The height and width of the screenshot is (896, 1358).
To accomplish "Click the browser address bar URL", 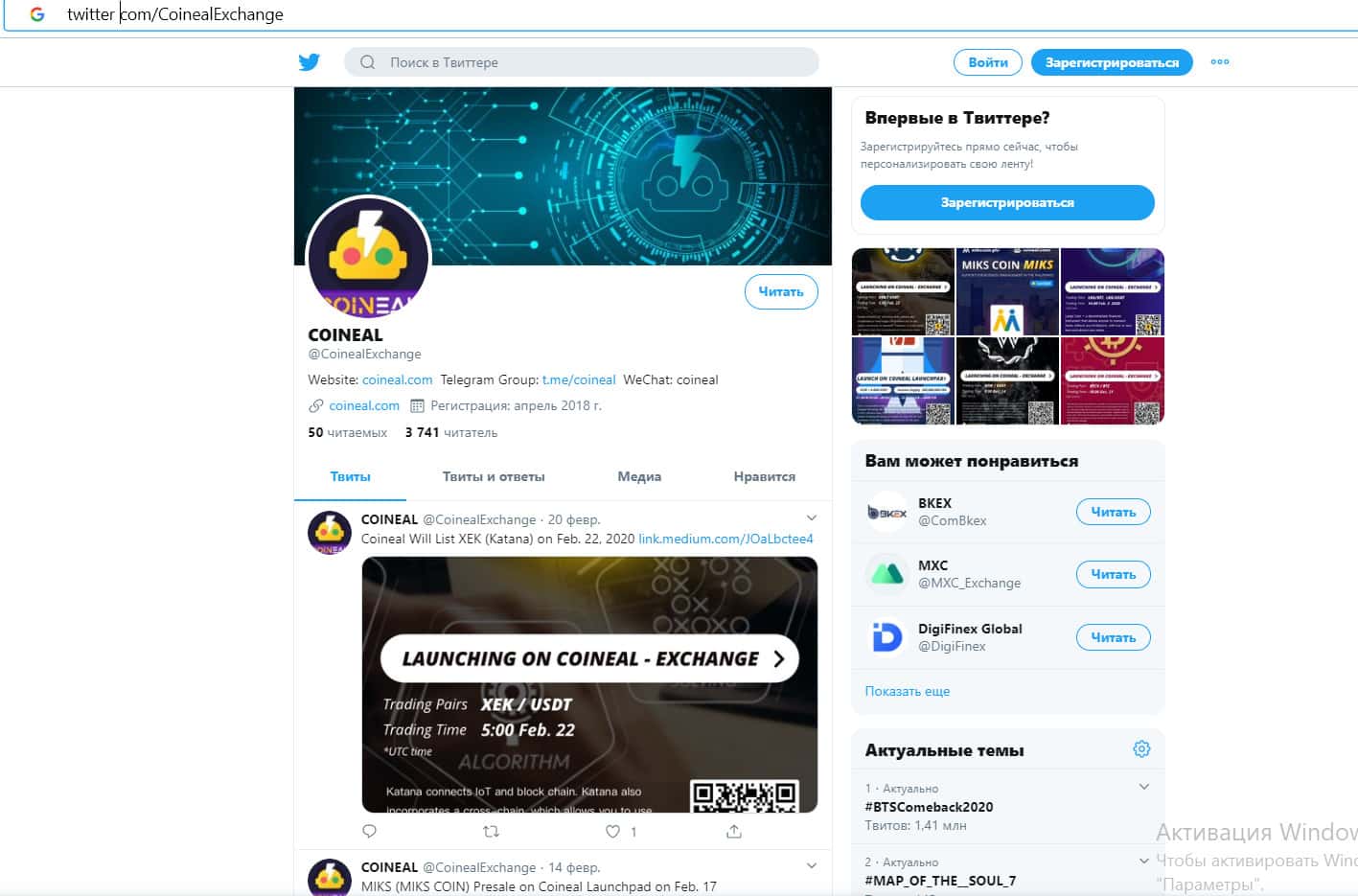I will (174, 14).
